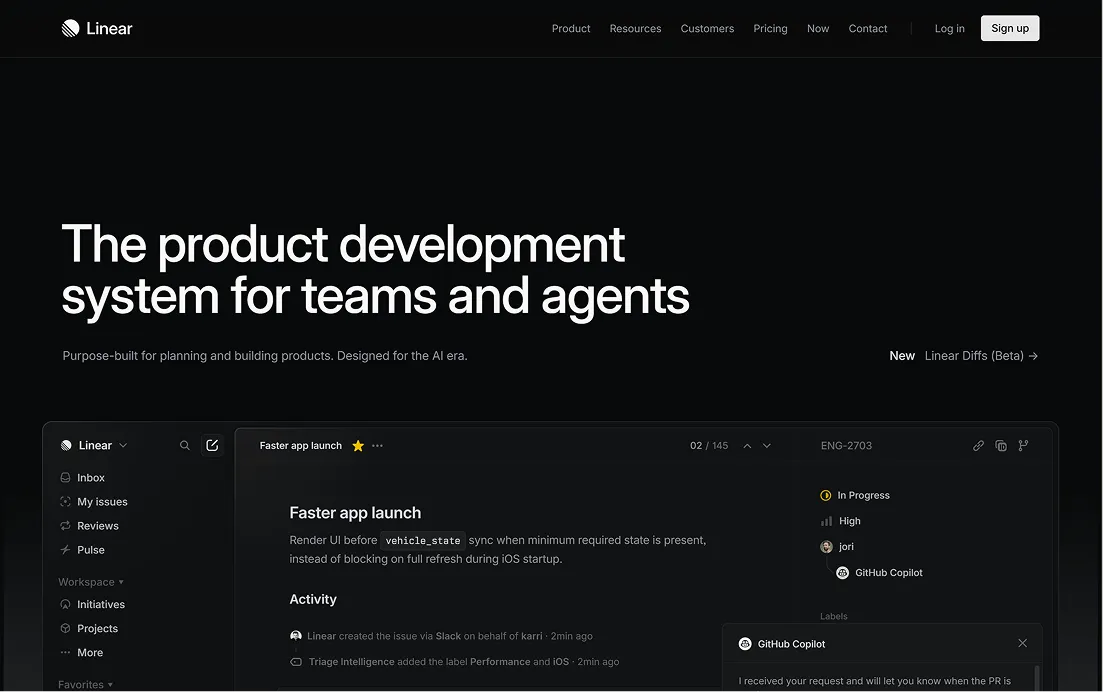Image resolution: width=1103 pixels, height=692 pixels.
Task: Toggle the favorite star on Faster app launch
Action: click(358, 446)
